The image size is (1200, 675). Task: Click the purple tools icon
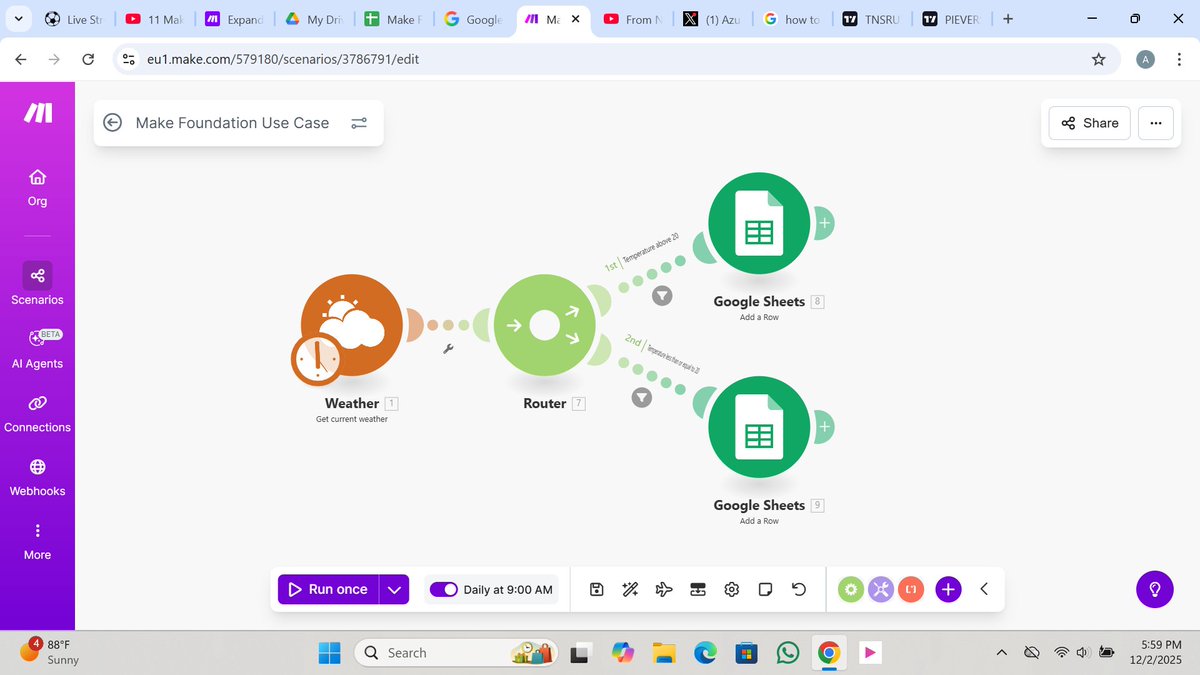pyautogui.click(x=881, y=589)
